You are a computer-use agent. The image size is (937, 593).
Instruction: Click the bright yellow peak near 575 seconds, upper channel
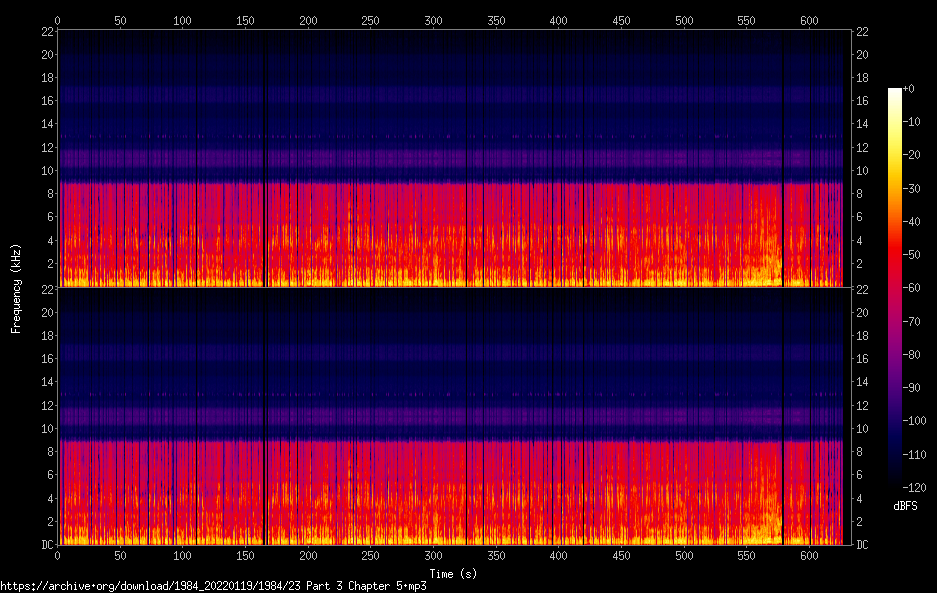(x=777, y=268)
